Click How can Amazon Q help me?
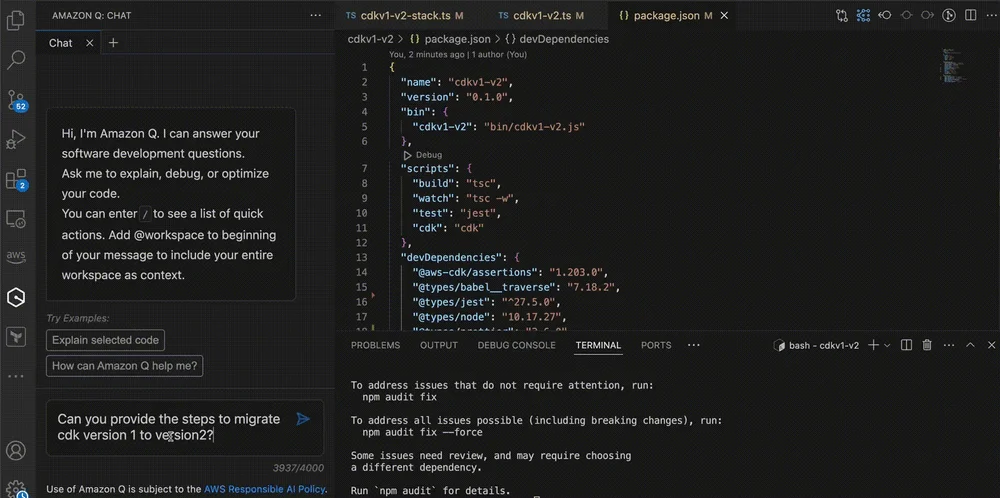Image resolution: width=1000 pixels, height=498 pixels. click(124, 366)
